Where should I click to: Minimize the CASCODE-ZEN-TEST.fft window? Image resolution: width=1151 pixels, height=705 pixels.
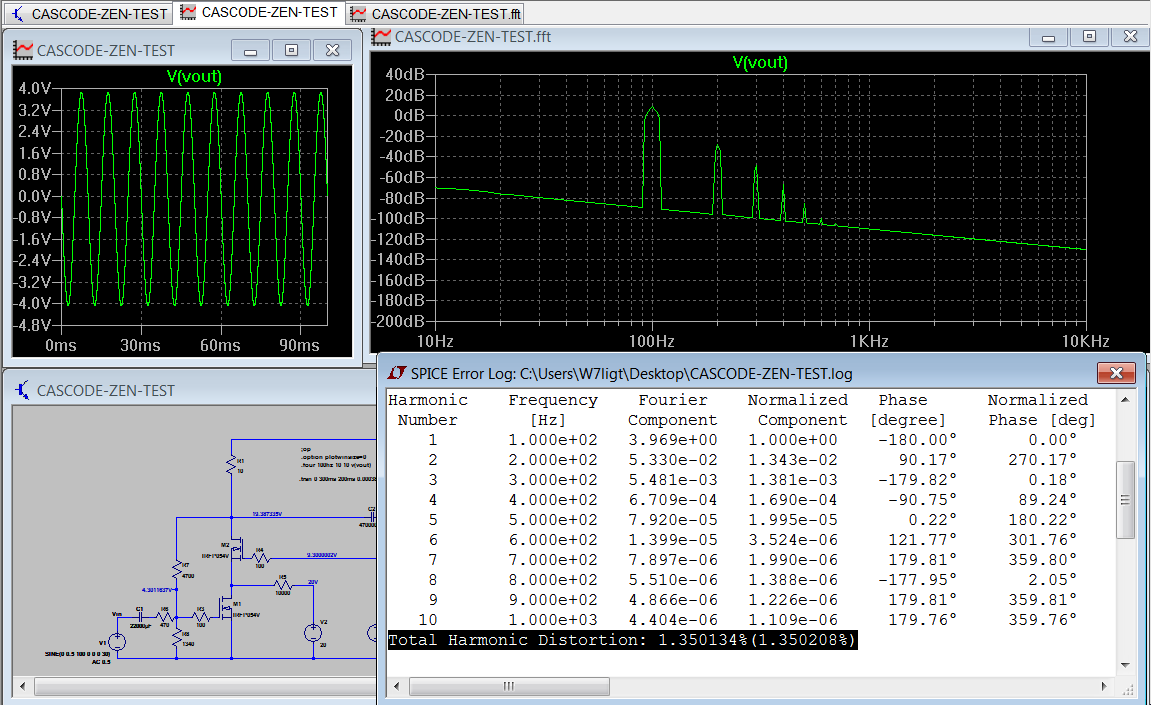point(1048,37)
